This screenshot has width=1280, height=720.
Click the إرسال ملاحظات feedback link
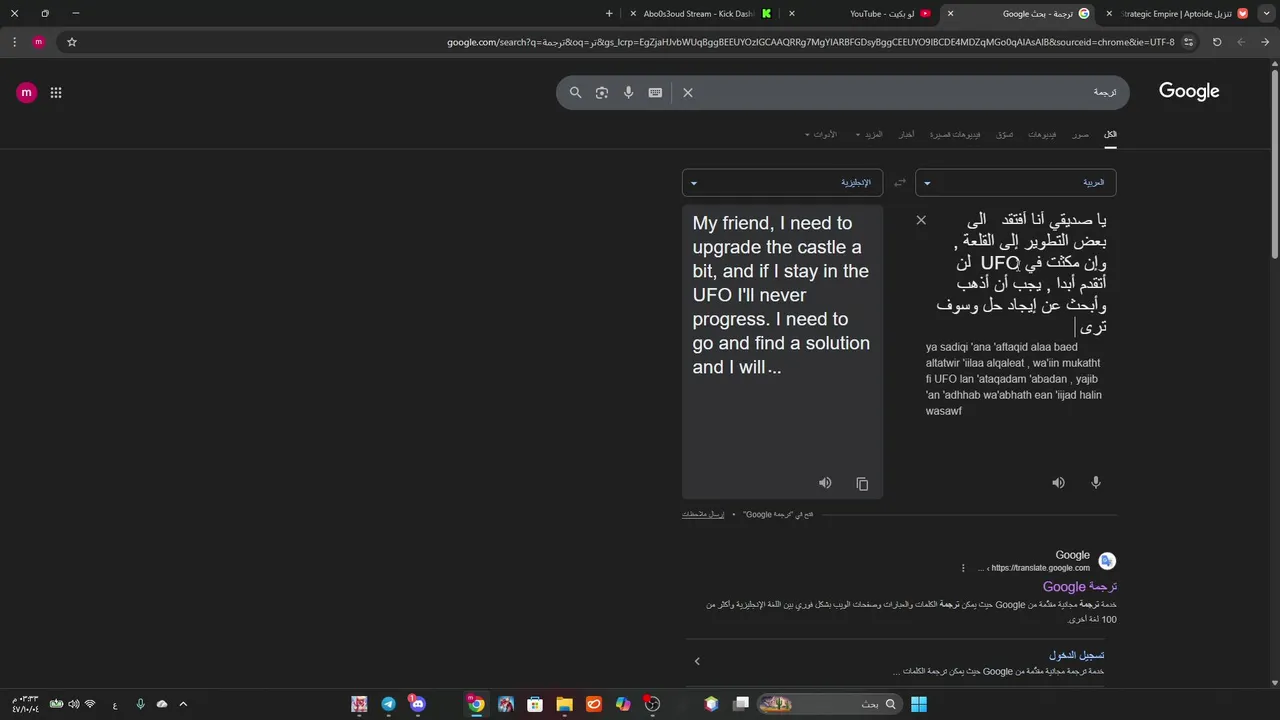coord(703,514)
